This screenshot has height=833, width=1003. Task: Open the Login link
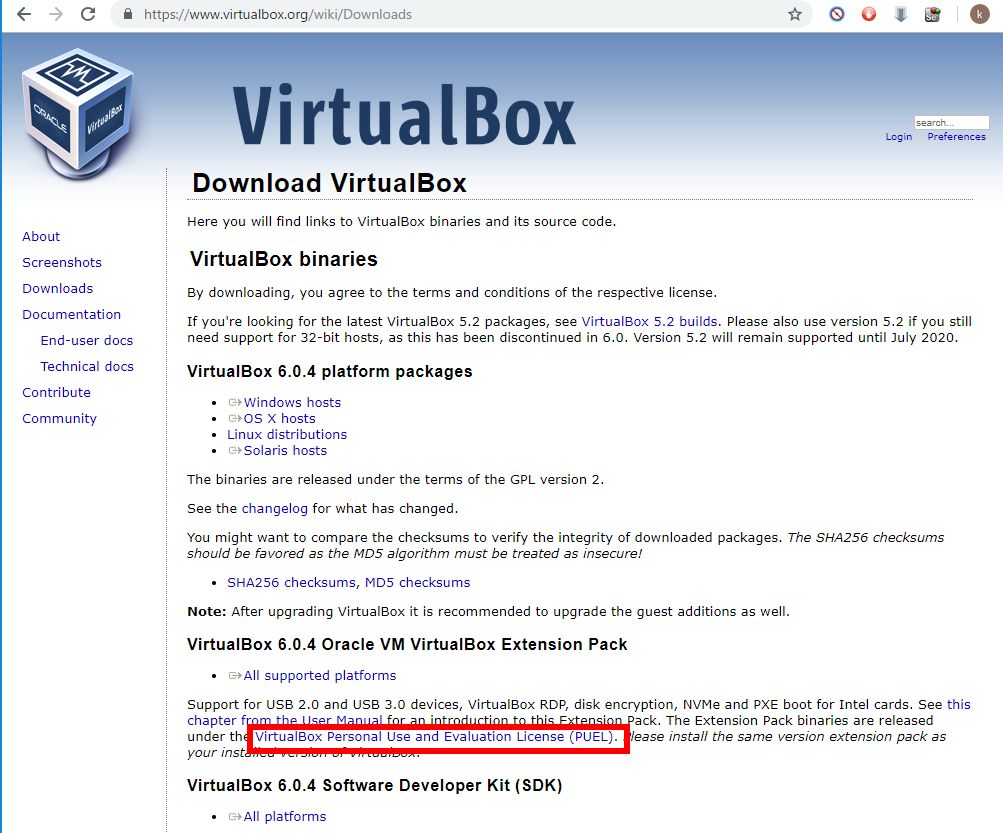899,137
